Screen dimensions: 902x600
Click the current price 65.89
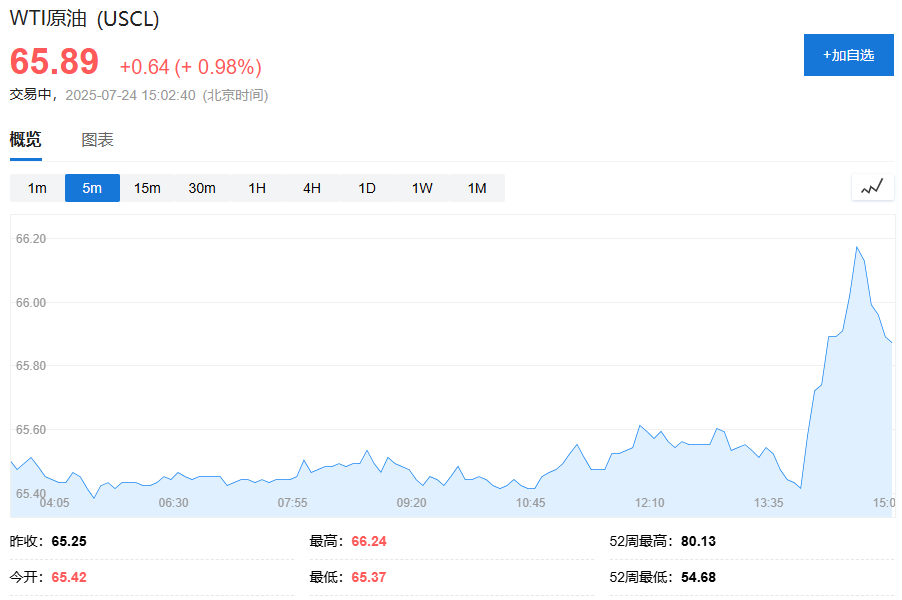point(54,62)
